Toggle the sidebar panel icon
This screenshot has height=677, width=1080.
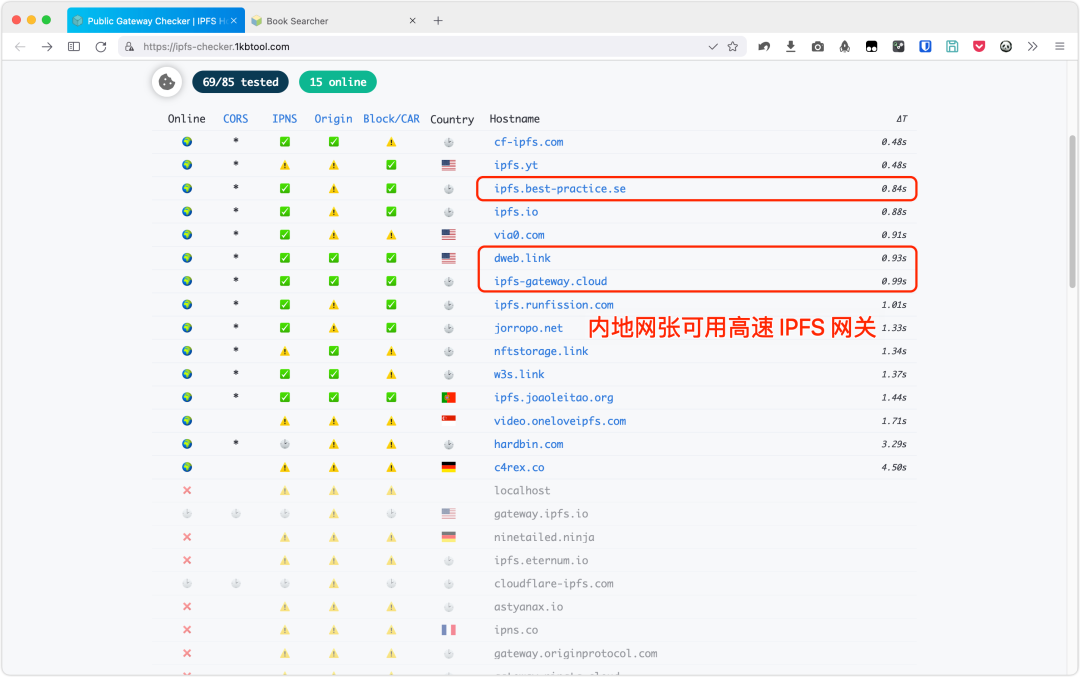tap(74, 47)
